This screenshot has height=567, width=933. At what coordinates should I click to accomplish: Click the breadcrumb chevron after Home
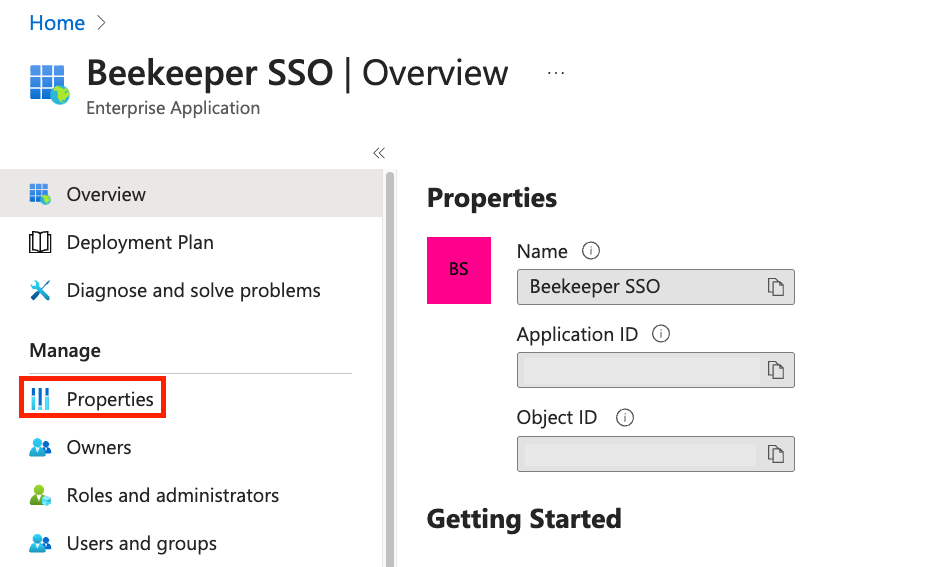point(101,23)
